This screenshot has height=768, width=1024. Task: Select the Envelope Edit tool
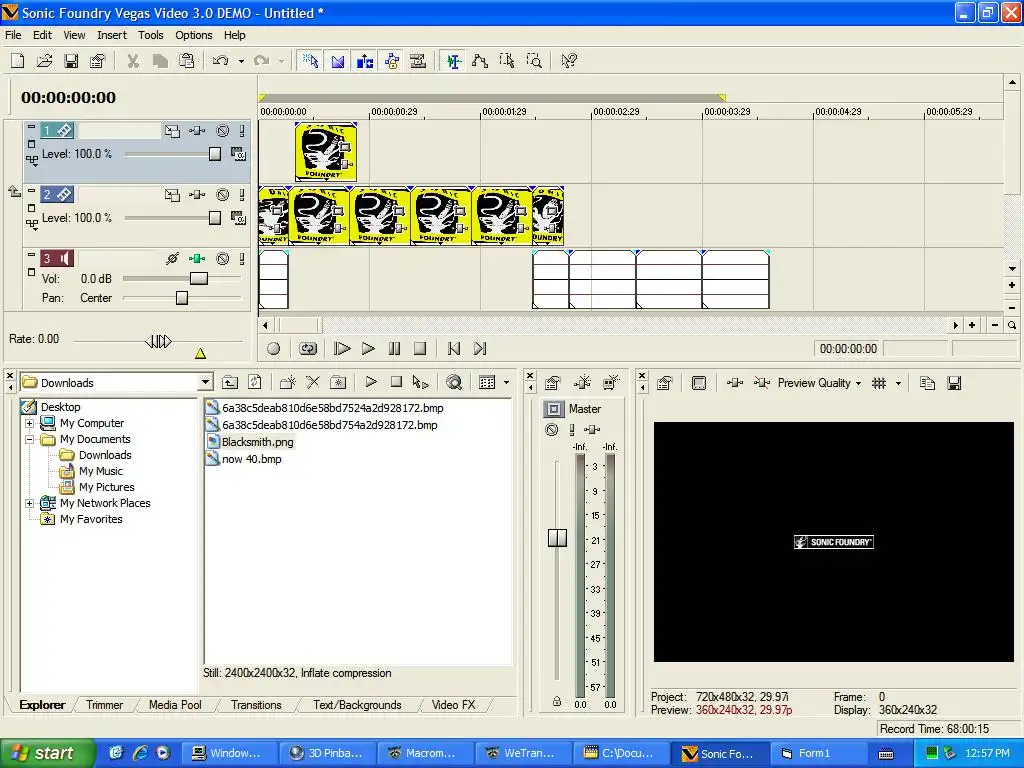click(x=480, y=61)
